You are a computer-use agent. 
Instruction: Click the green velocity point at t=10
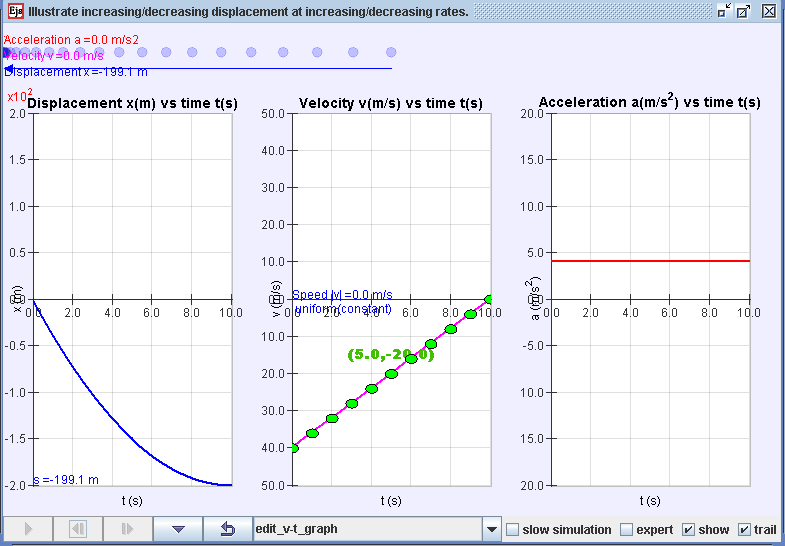pos(489,299)
